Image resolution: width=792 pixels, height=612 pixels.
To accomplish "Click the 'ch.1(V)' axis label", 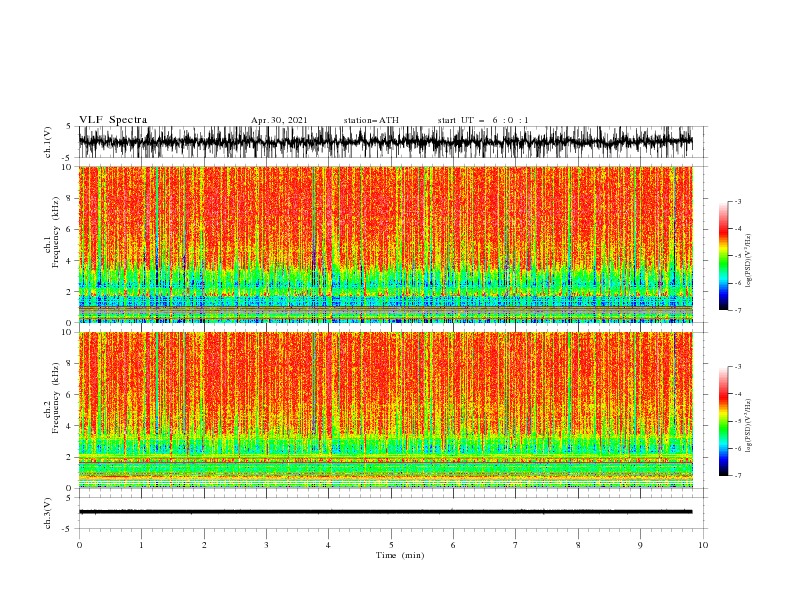I will 48,143.
